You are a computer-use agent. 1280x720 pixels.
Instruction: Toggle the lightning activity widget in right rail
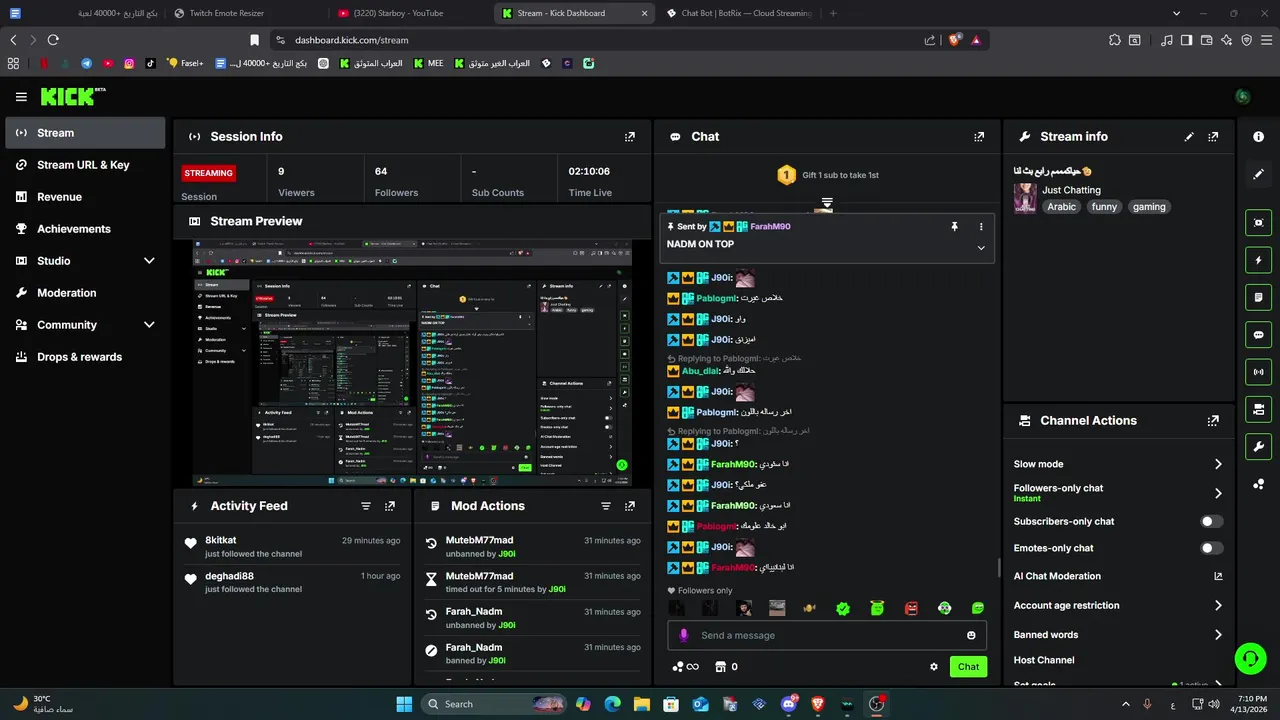1258,261
